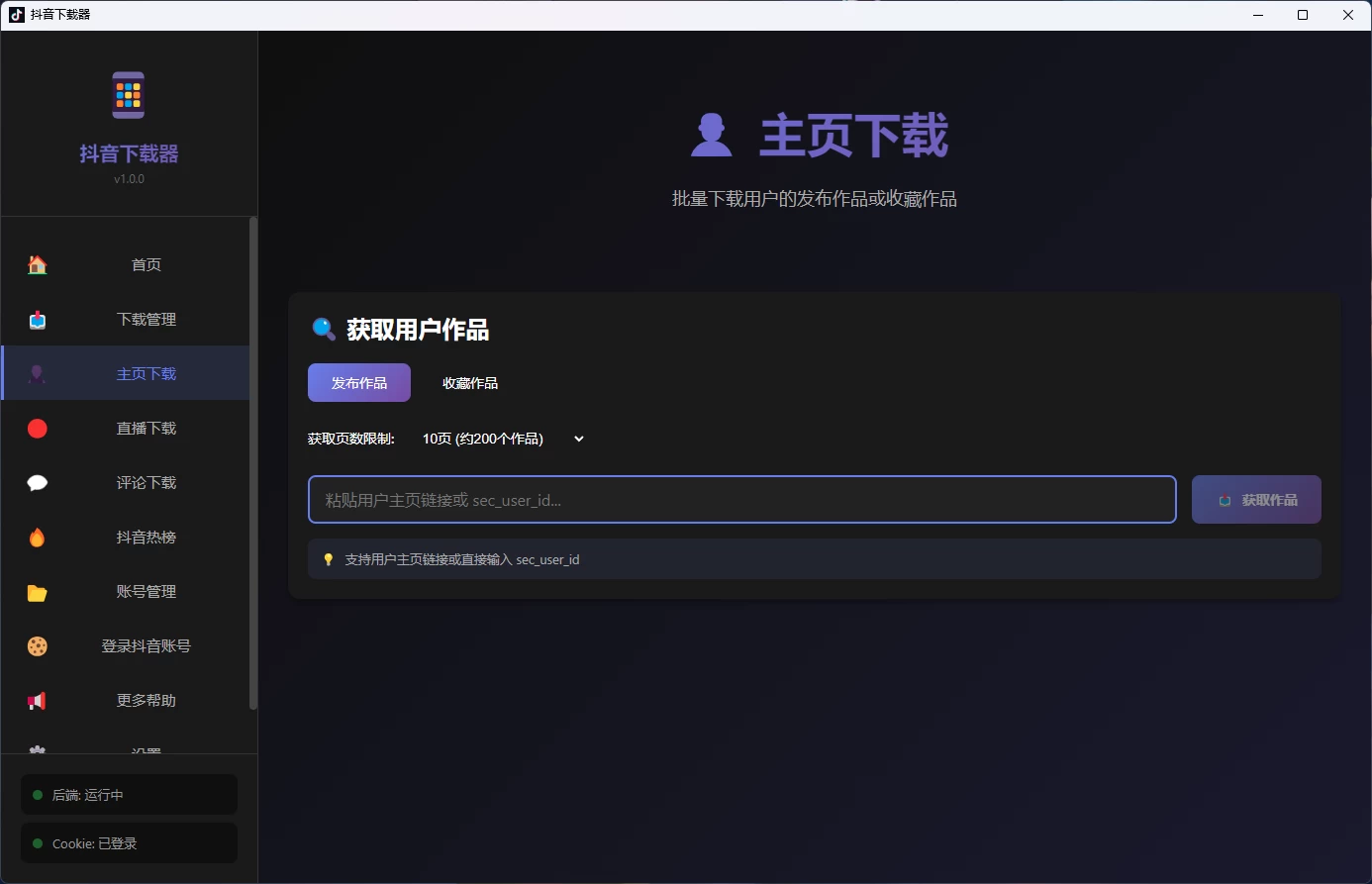
Task: Open 抖音热榜 from the sidebar
Action: pos(126,537)
